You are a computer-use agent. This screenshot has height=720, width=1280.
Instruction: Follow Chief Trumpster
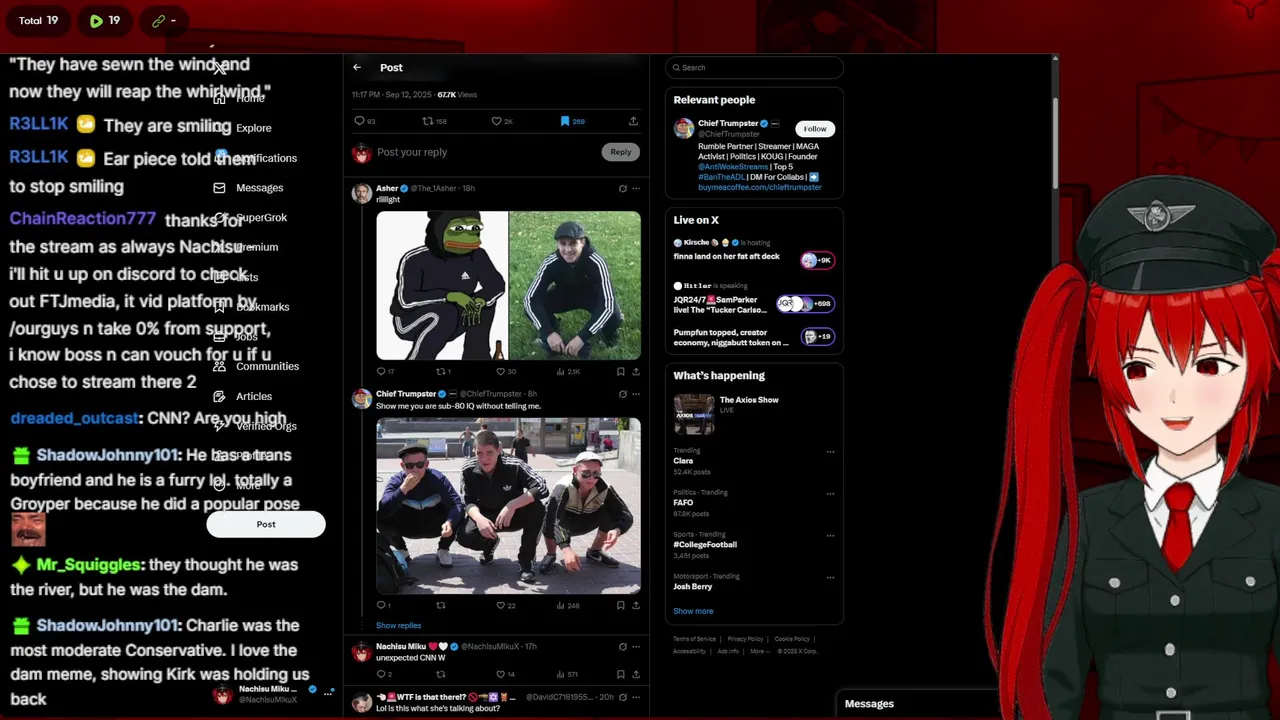pos(815,128)
